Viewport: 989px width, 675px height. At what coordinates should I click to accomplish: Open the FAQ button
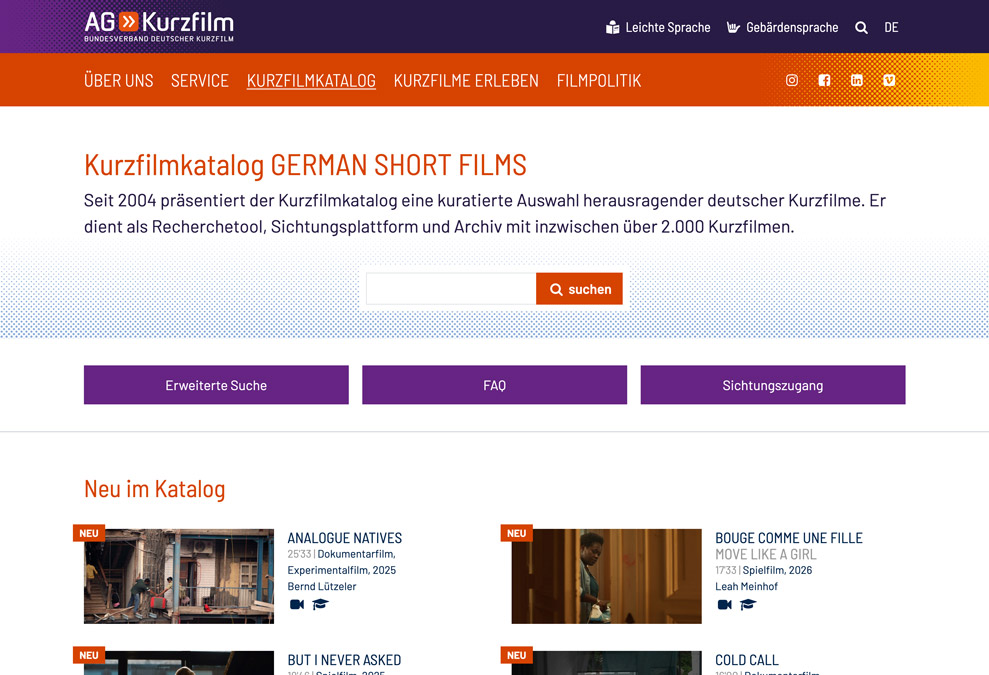pos(494,385)
